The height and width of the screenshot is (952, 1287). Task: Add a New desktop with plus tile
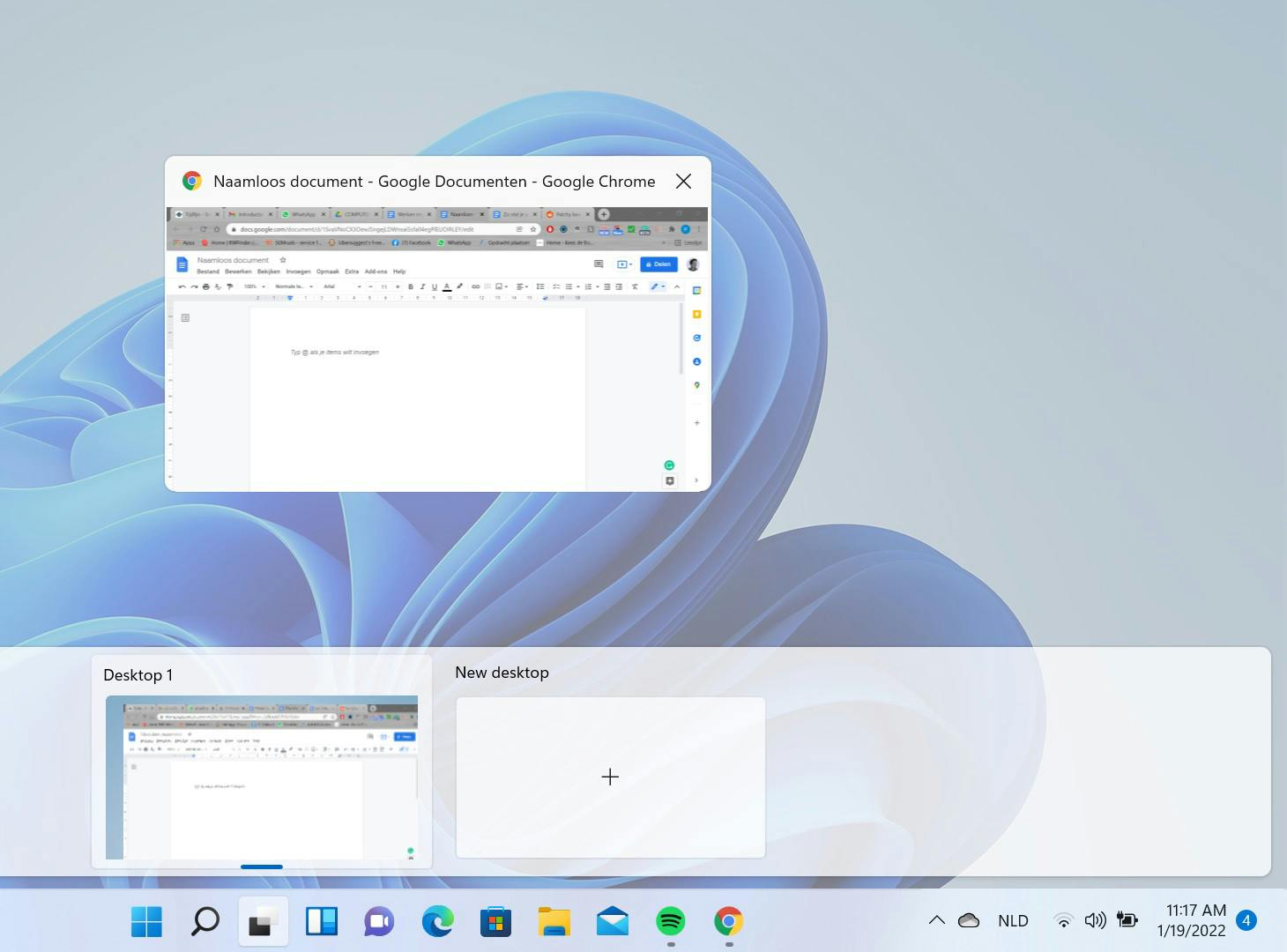[610, 777]
